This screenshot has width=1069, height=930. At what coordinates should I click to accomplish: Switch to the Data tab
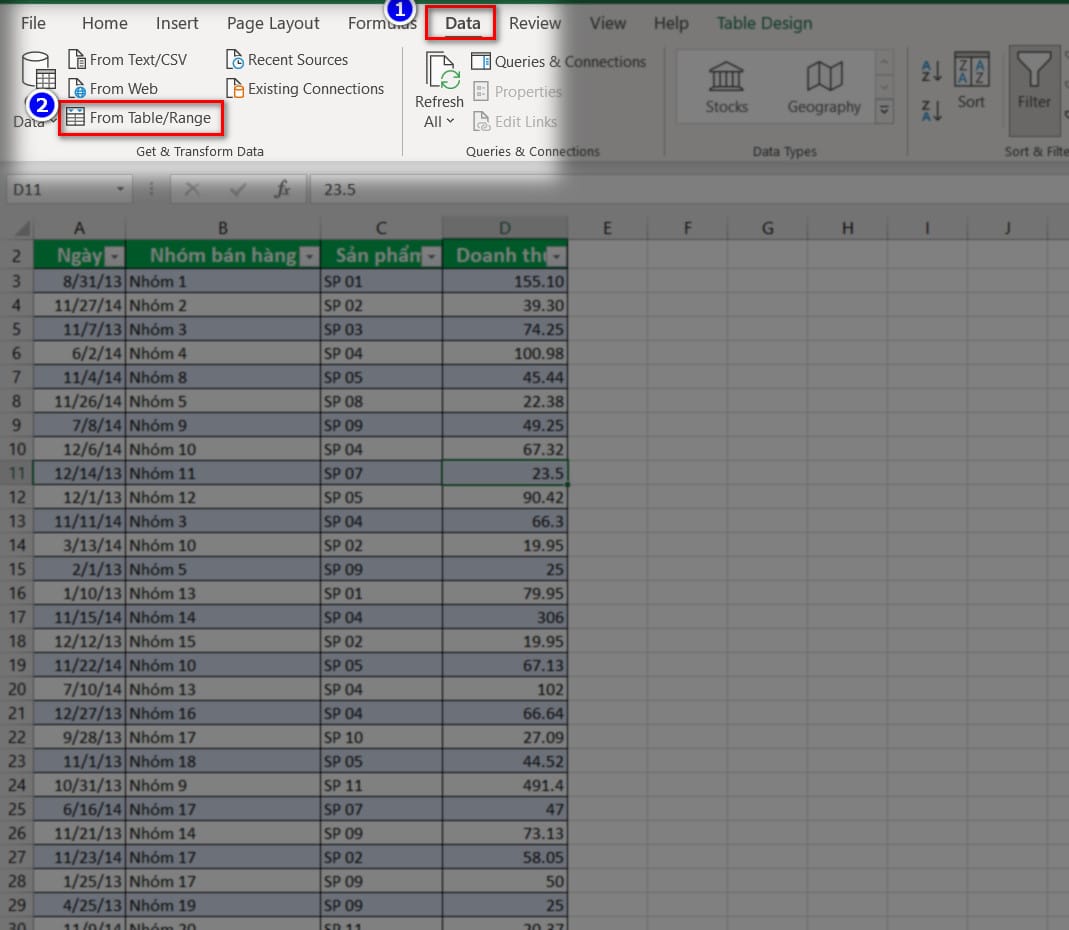click(x=462, y=23)
